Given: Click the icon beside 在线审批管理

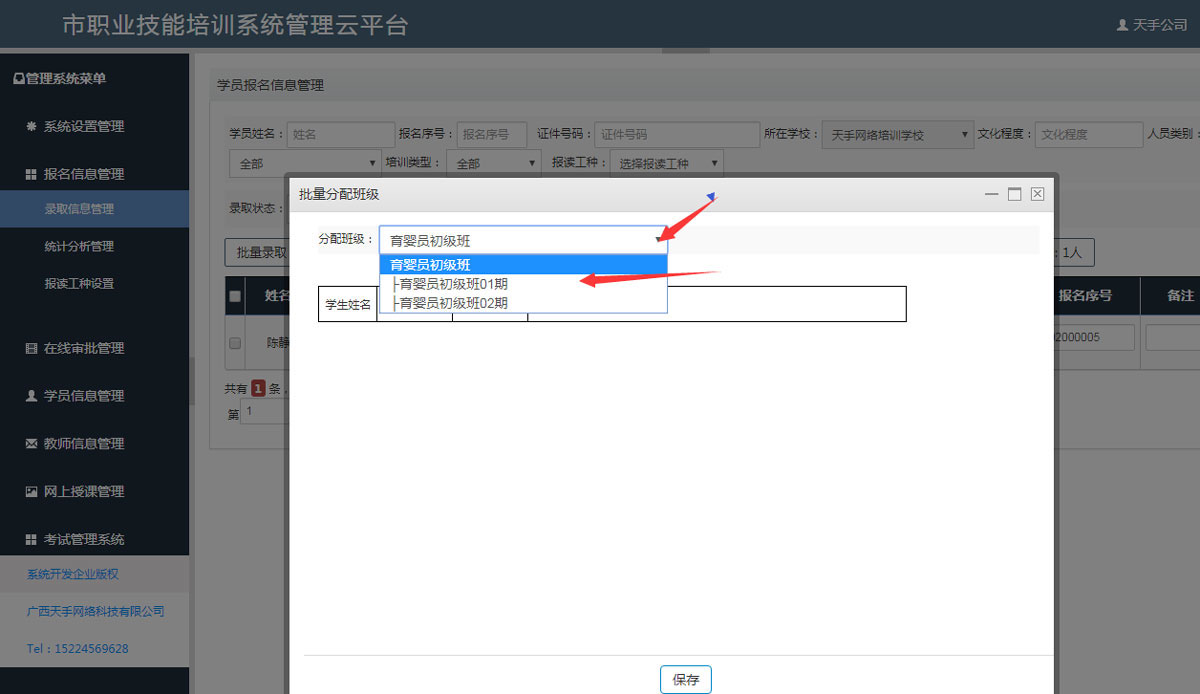Looking at the screenshot, I should tap(31, 349).
